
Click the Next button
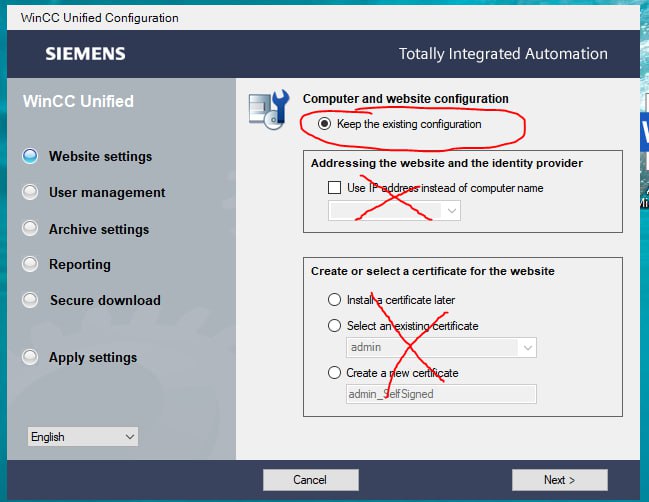[x=560, y=480]
